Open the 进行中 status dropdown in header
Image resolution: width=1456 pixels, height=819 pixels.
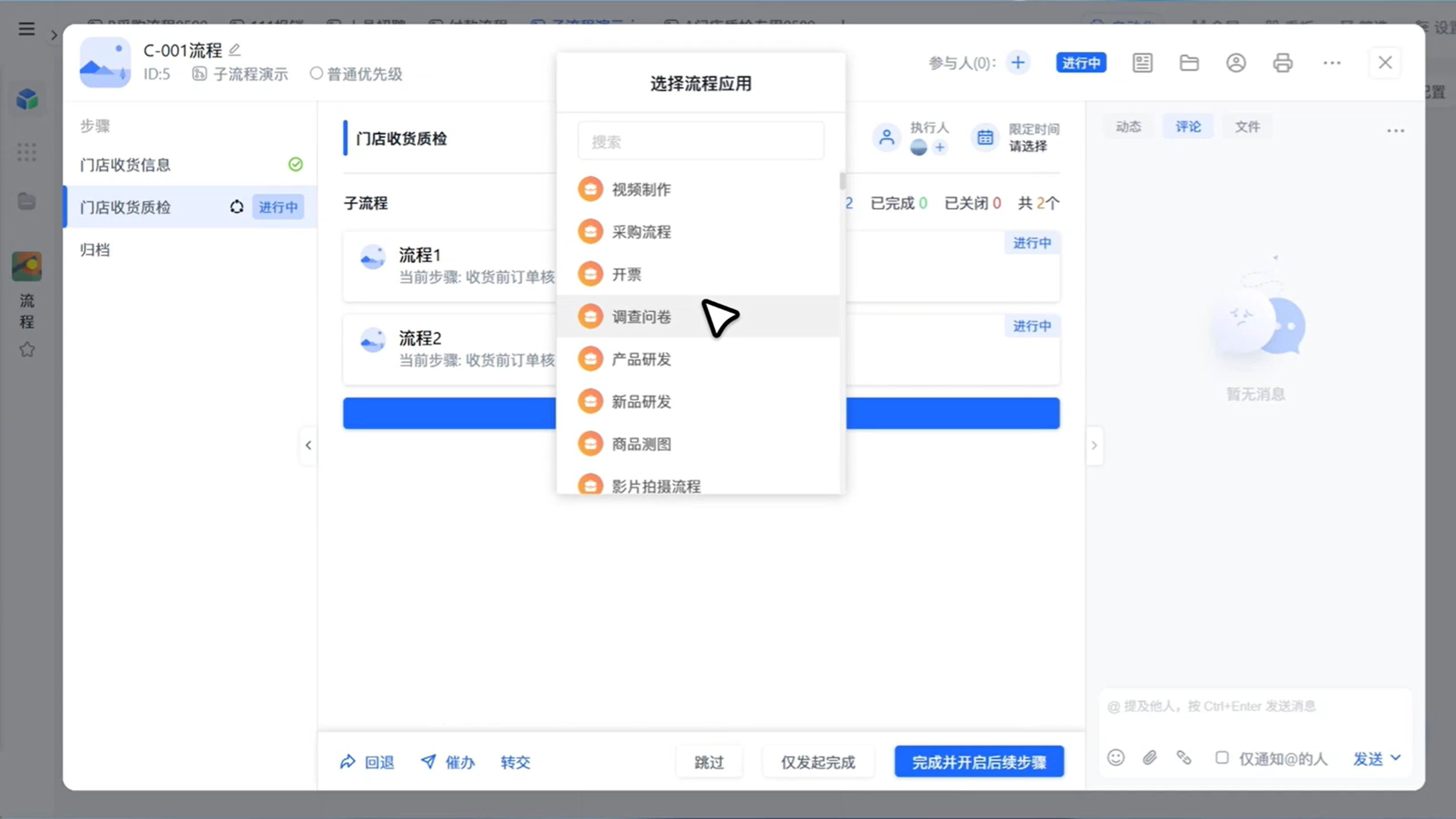click(1081, 63)
